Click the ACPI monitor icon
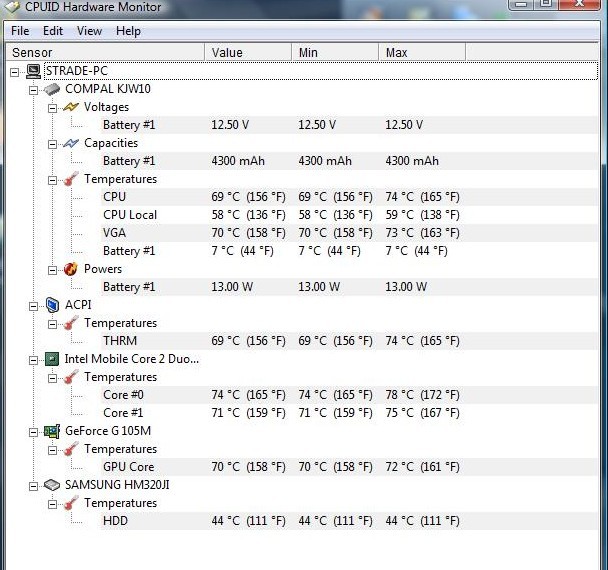Image resolution: width=608 pixels, height=570 pixels. click(x=52, y=305)
